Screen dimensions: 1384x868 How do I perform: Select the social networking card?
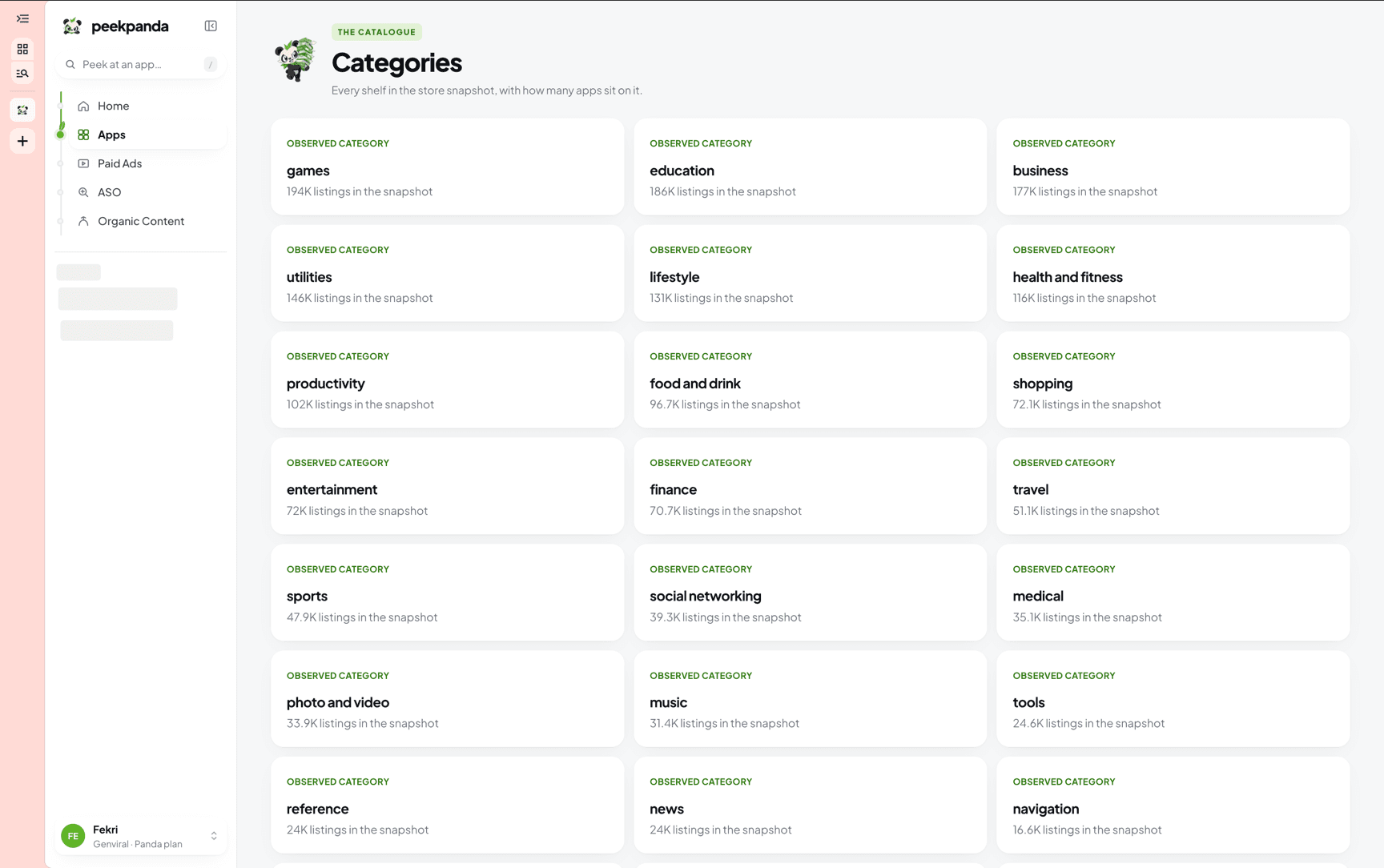[x=811, y=593]
